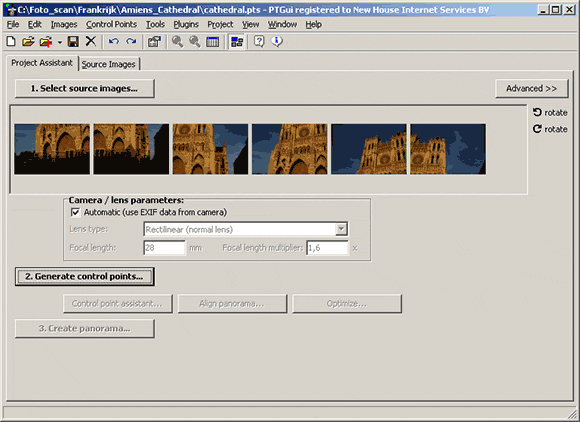Click the Undo arrow icon
This screenshot has width=580, height=422.
click(x=114, y=41)
